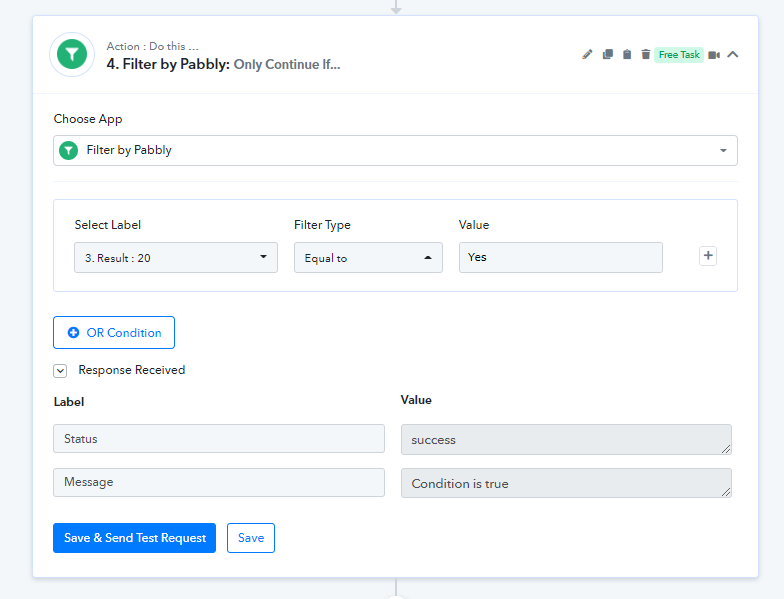The image size is (784, 599).
Task: Collapse step 4 using the chevron up
Action: pyautogui.click(x=732, y=54)
